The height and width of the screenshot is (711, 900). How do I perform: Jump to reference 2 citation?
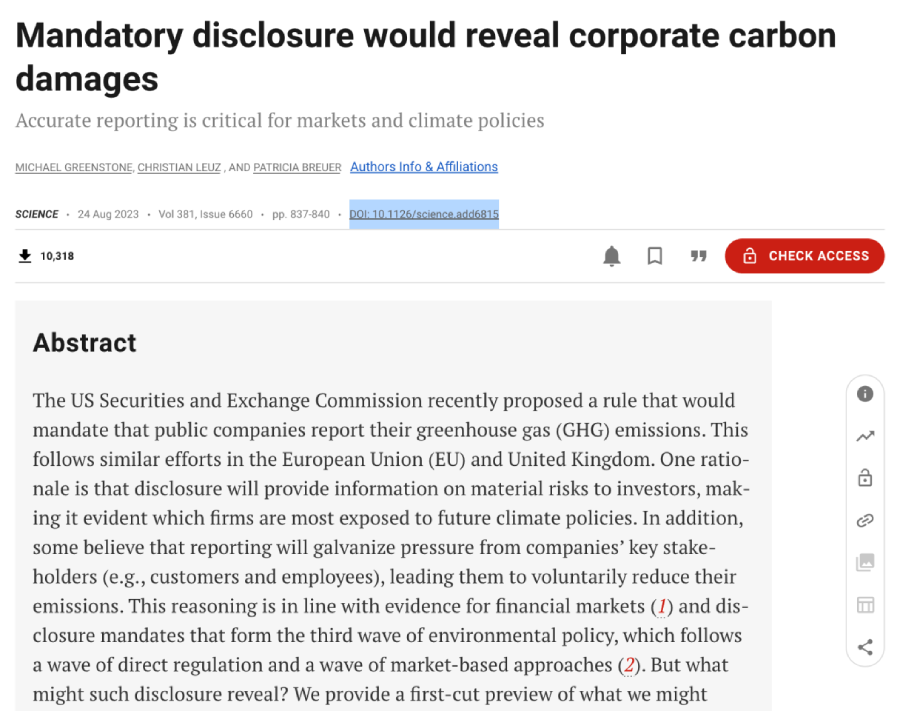point(629,665)
